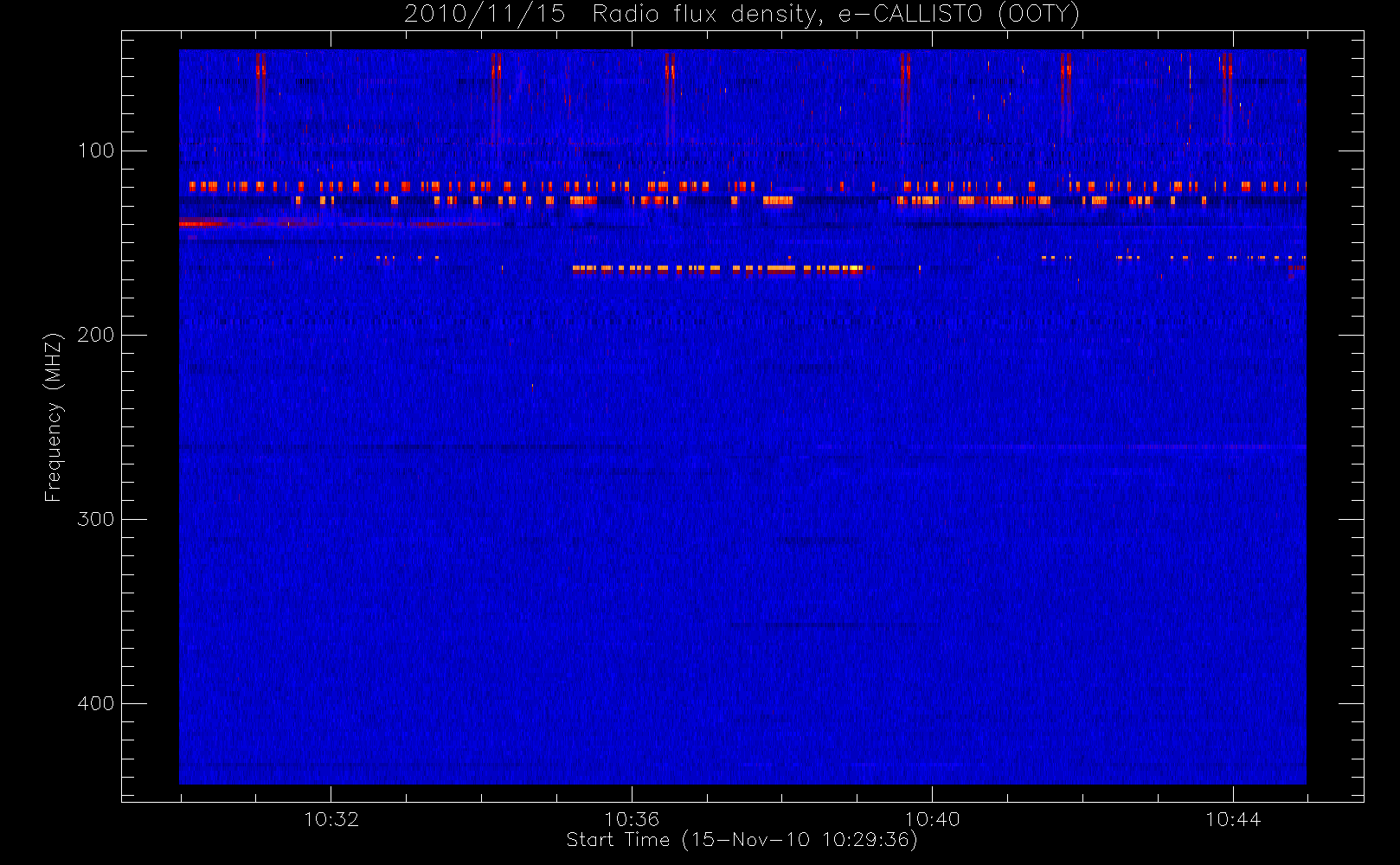Image resolution: width=1400 pixels, height=865 pixels.
Task: Click the 300 frequency tick label
Action: [96, 519]
